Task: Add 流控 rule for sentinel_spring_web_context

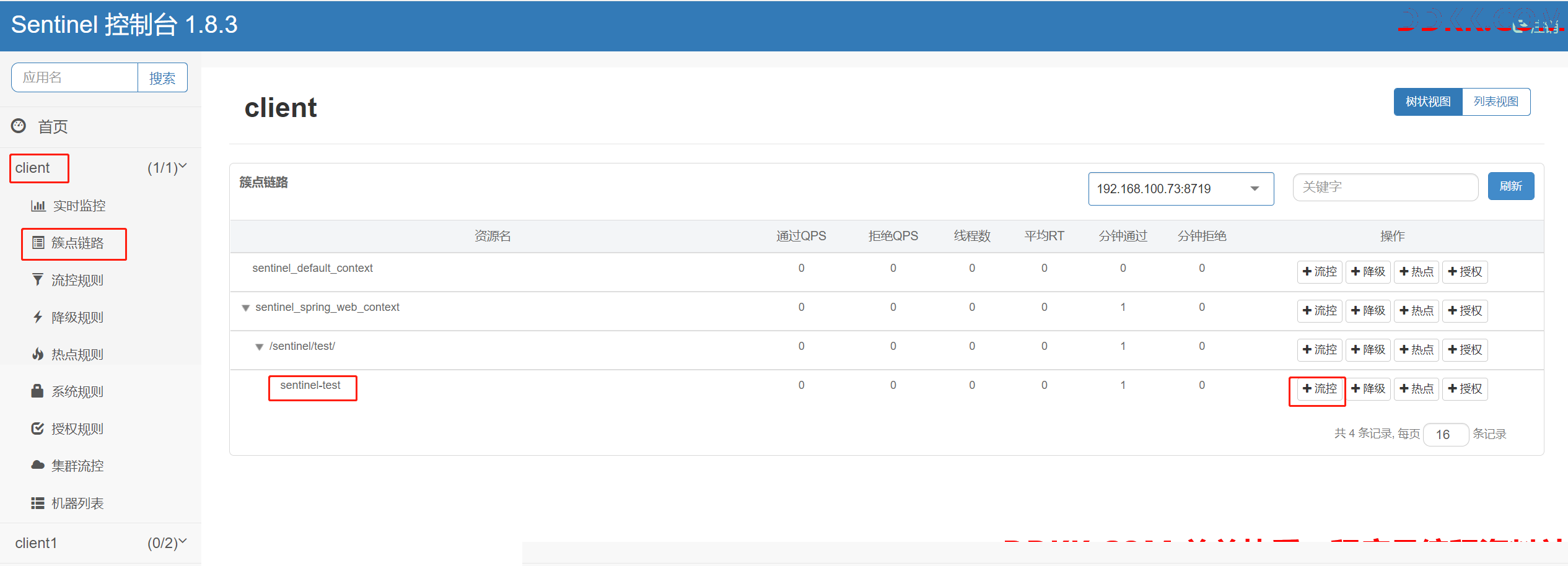Action: (1320, 311)
